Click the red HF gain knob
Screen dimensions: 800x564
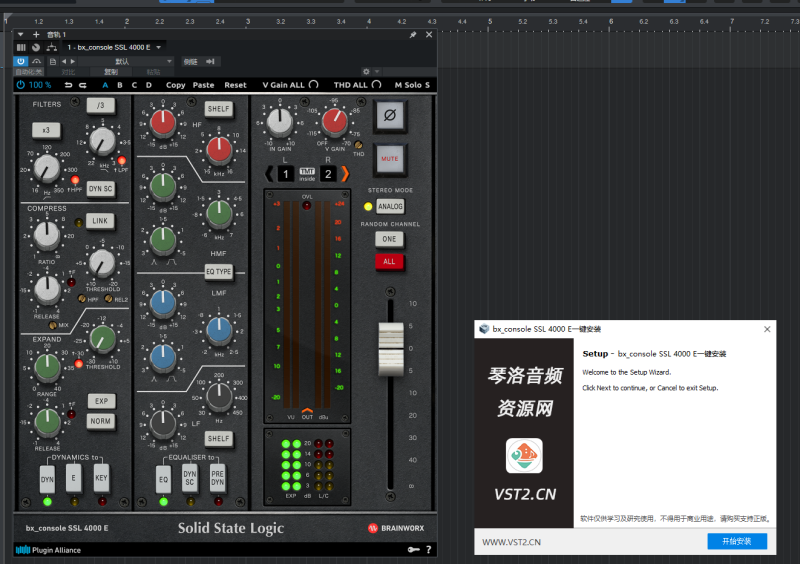point(163,123)
